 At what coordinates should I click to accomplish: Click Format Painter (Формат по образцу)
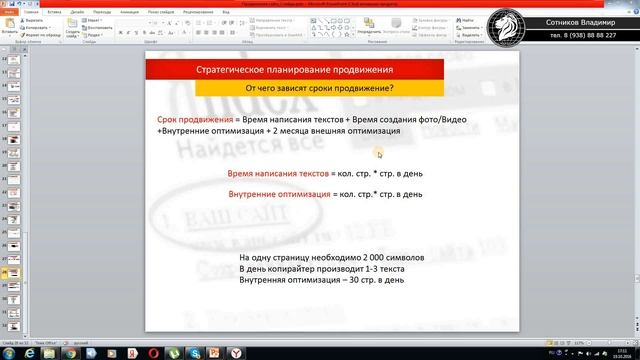point(40,35)
